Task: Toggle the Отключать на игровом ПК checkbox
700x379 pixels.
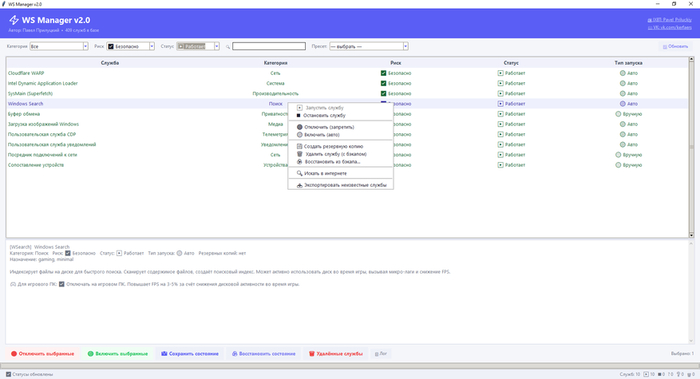Action: coord(62,284)
